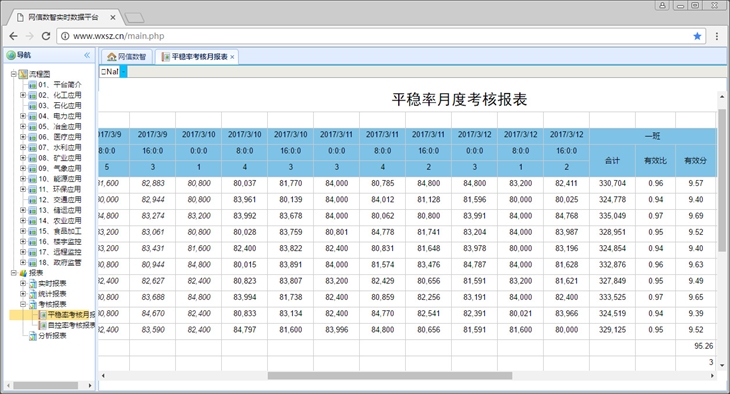Click the report icon on 平稳率考核月报表 tab

[165, 57]
